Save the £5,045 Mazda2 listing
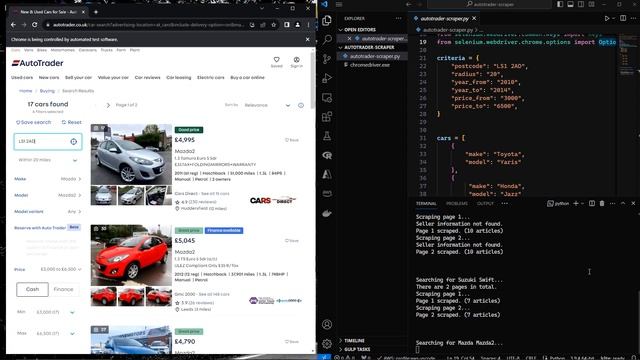The height and width of the screenshot is (360, 640). point(292,241)
